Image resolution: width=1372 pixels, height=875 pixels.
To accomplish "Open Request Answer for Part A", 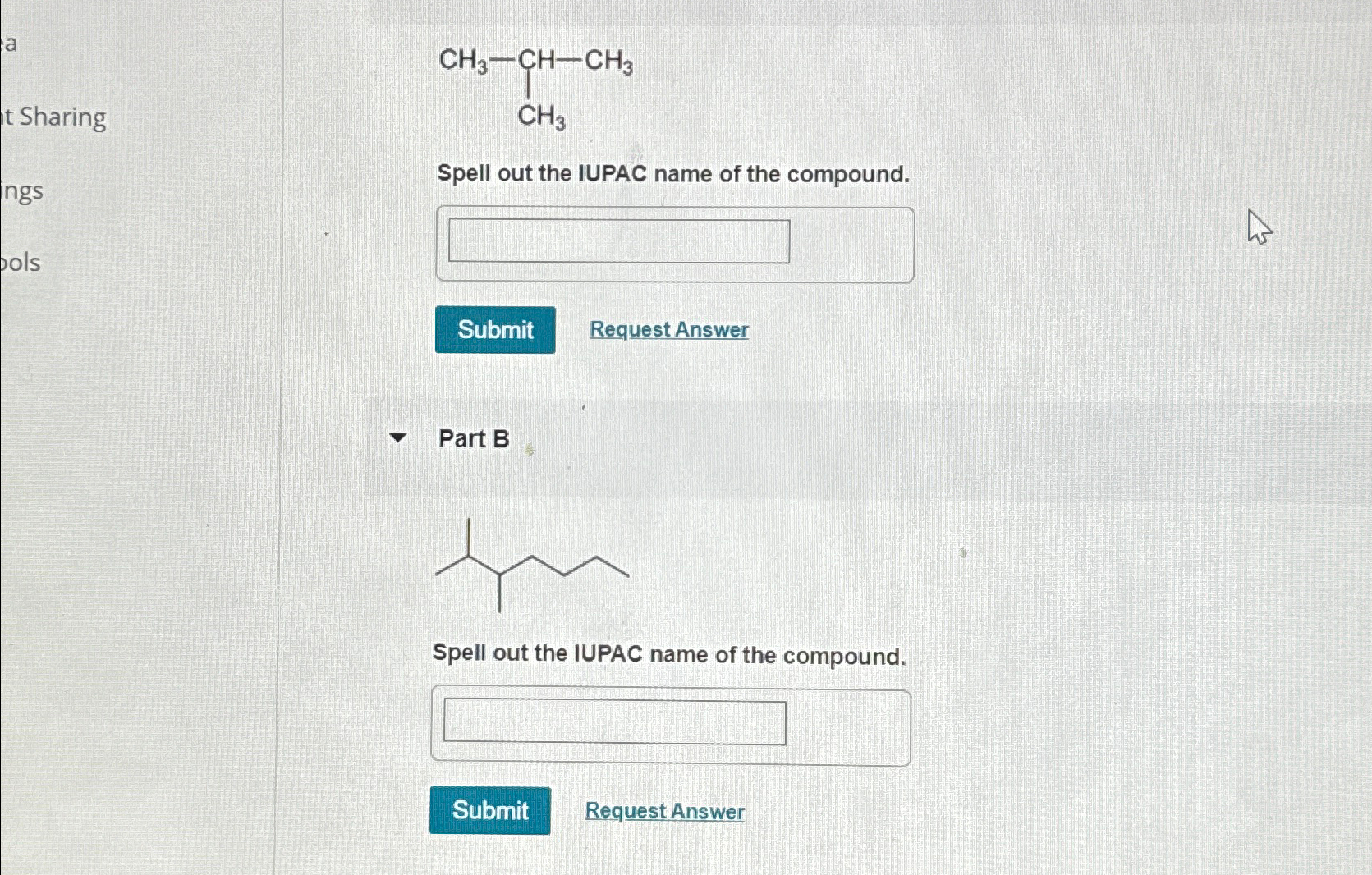I will click(668, 330).
